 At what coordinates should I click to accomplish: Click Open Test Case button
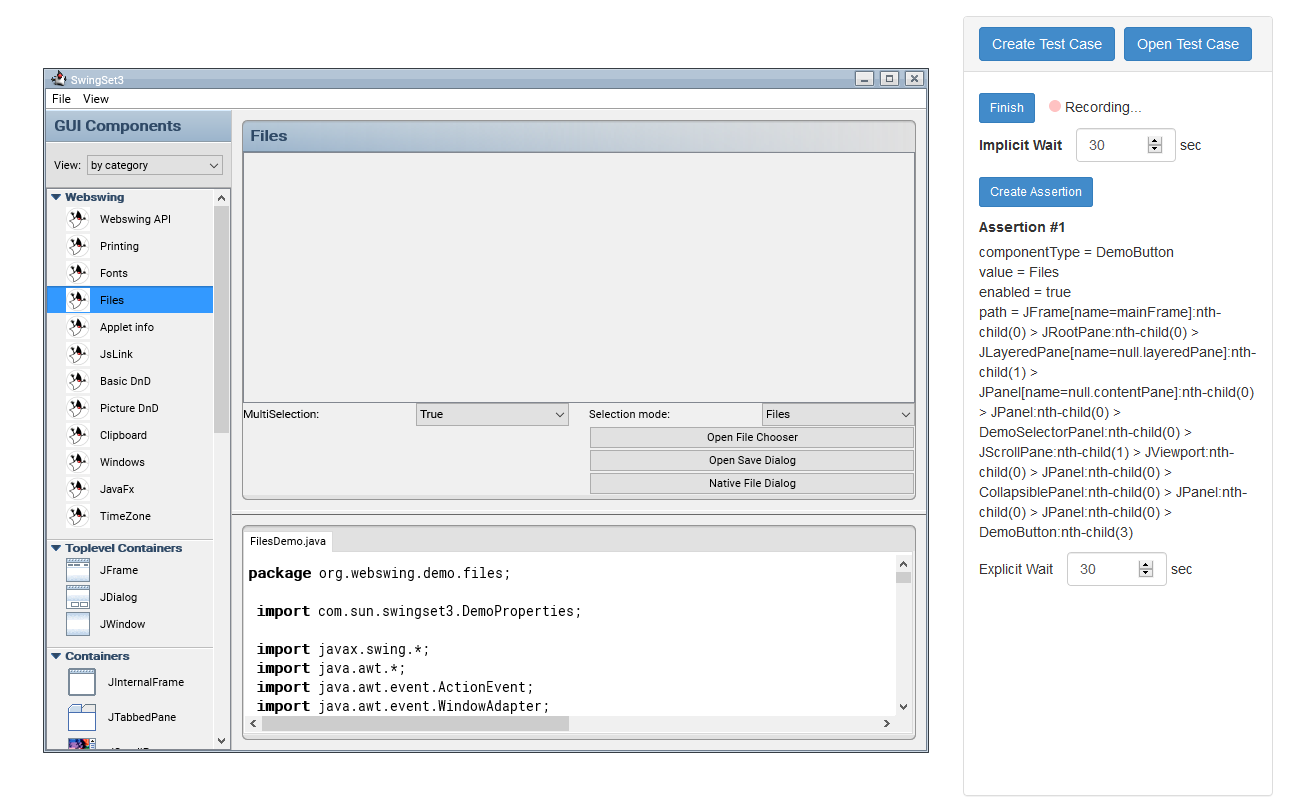click(1188, 44)
